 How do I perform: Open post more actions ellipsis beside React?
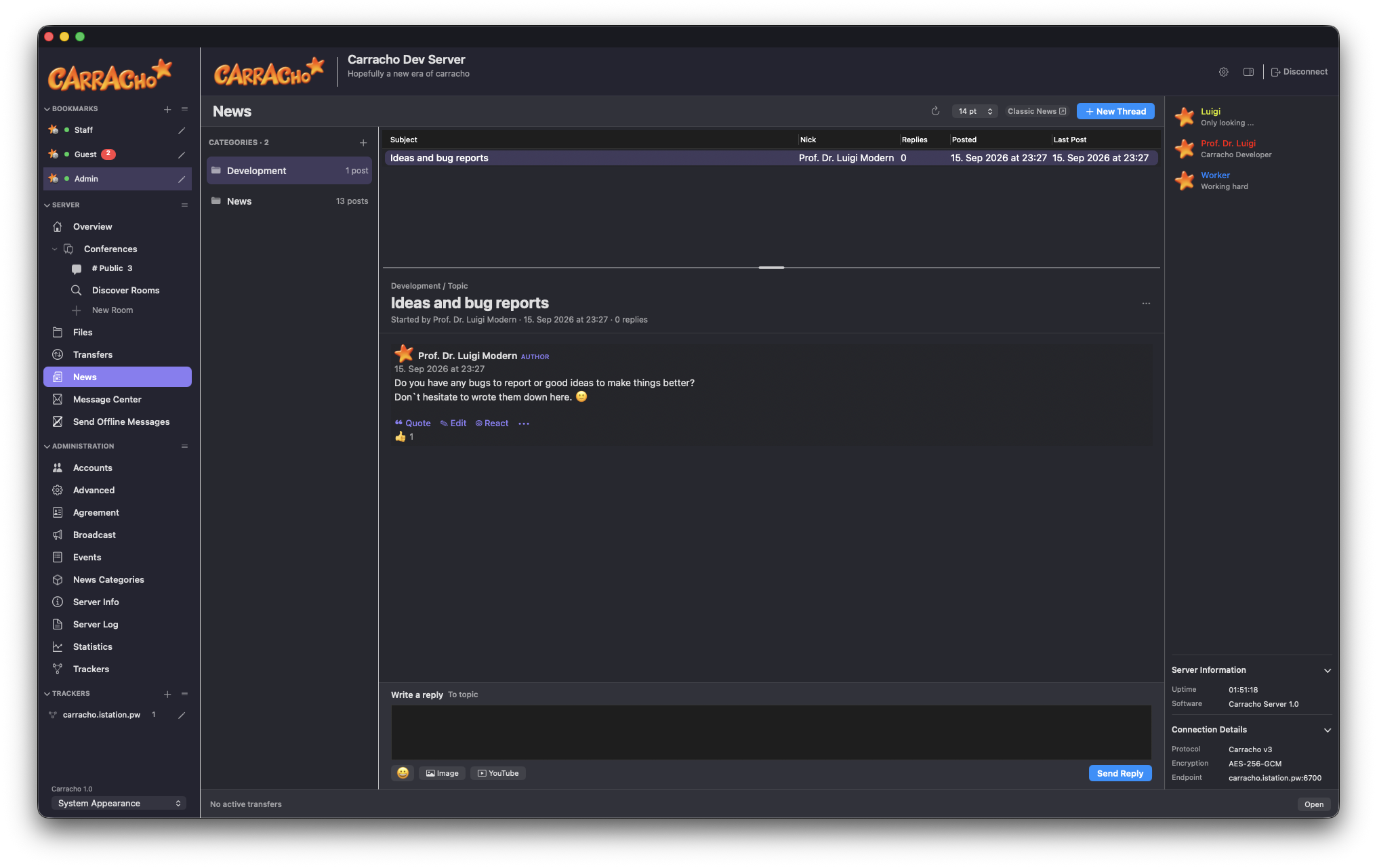pos(524,423)
